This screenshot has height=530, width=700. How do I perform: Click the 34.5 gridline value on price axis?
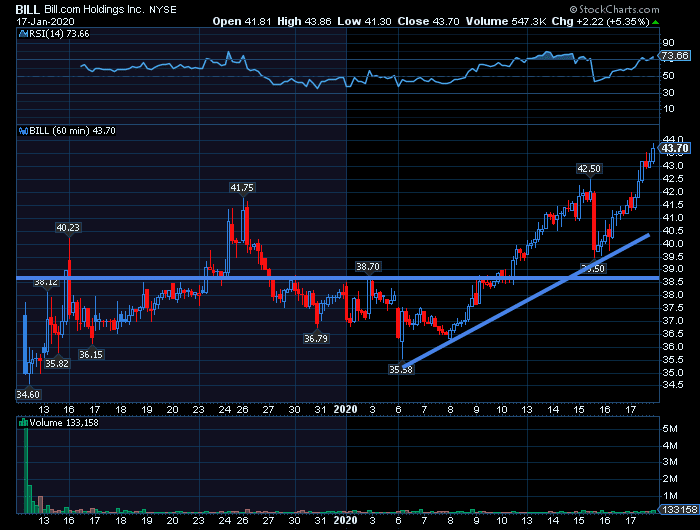[673, 385]
